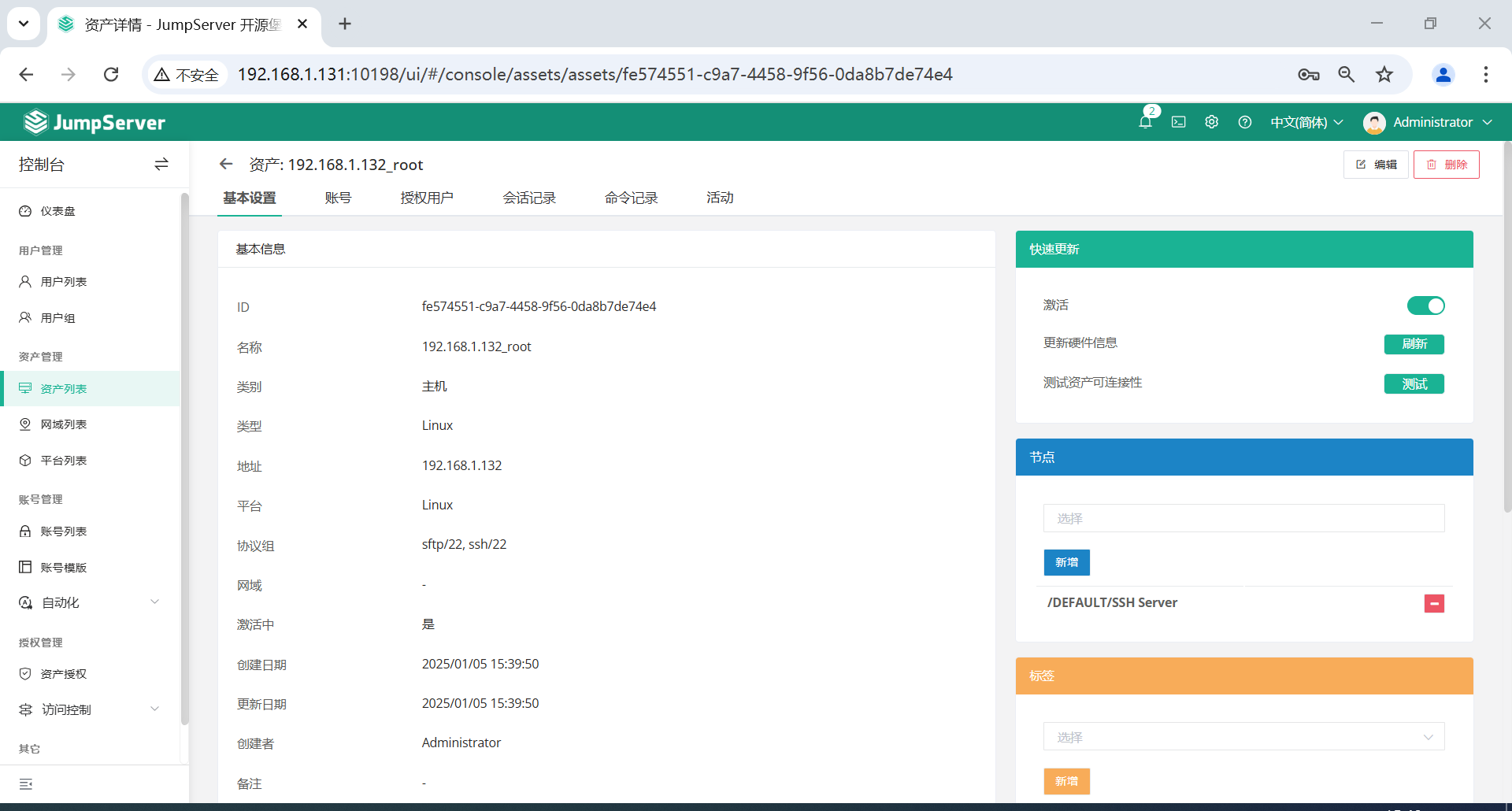The image size is (1512, 811).
Task: Click the protocol value sftp/22, ssh/22
Action: click(464, 544)
